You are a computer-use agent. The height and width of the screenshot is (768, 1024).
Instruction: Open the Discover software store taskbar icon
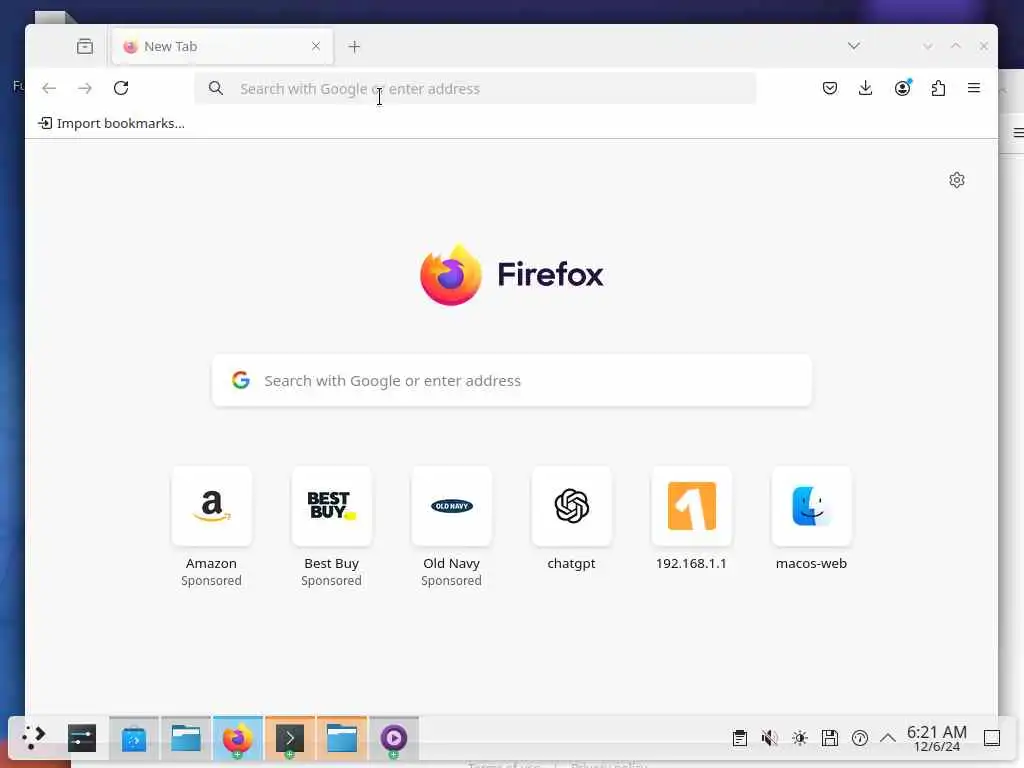click(x=134, y=738)
